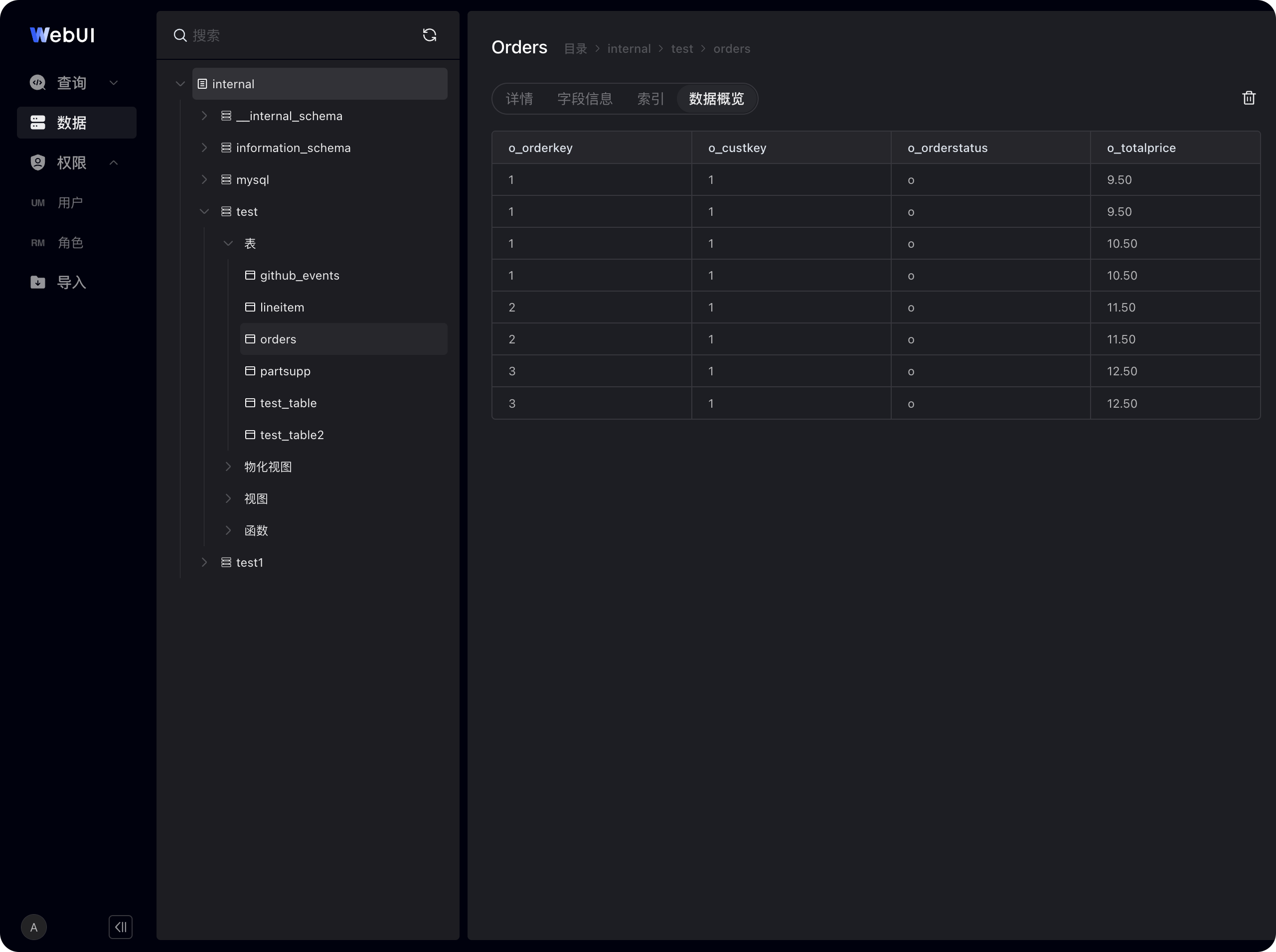Expand the 视图 folder
Viewport: 1276px width, 952px height.
click(x=228, y=498)
